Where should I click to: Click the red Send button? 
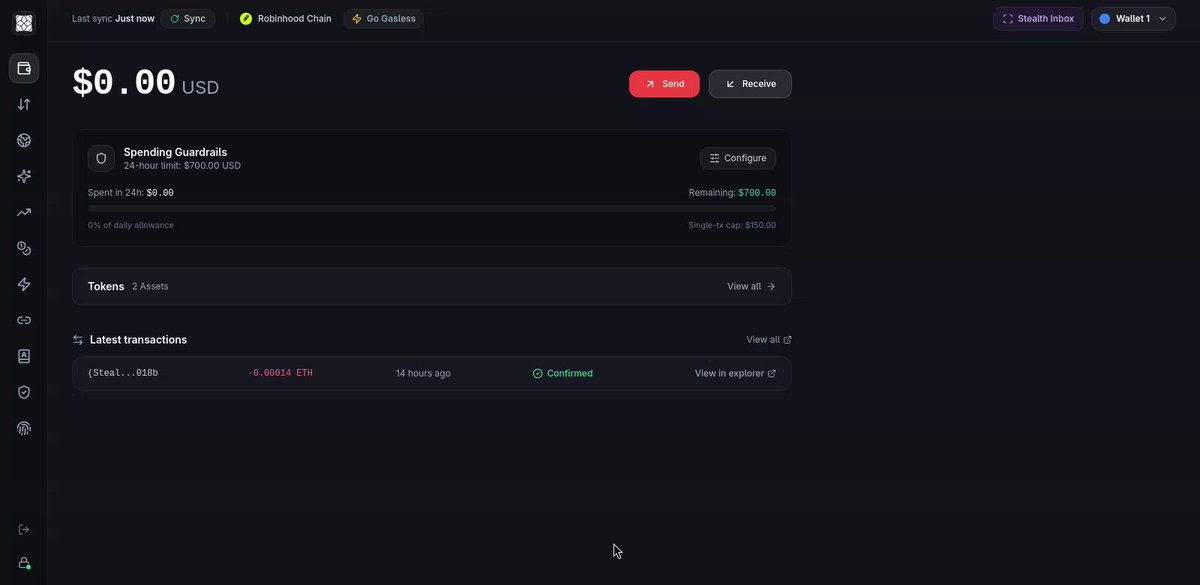pos(664,84)
